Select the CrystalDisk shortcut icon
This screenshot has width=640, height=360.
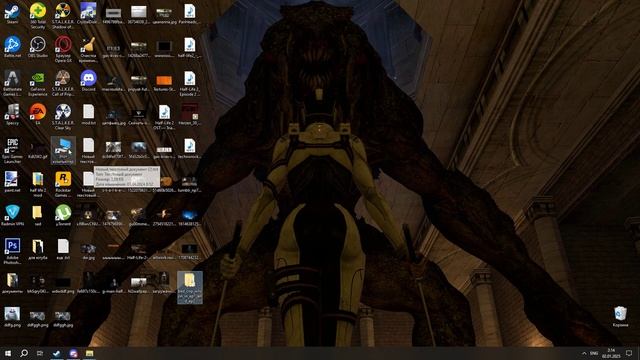[x=88, y=12]
